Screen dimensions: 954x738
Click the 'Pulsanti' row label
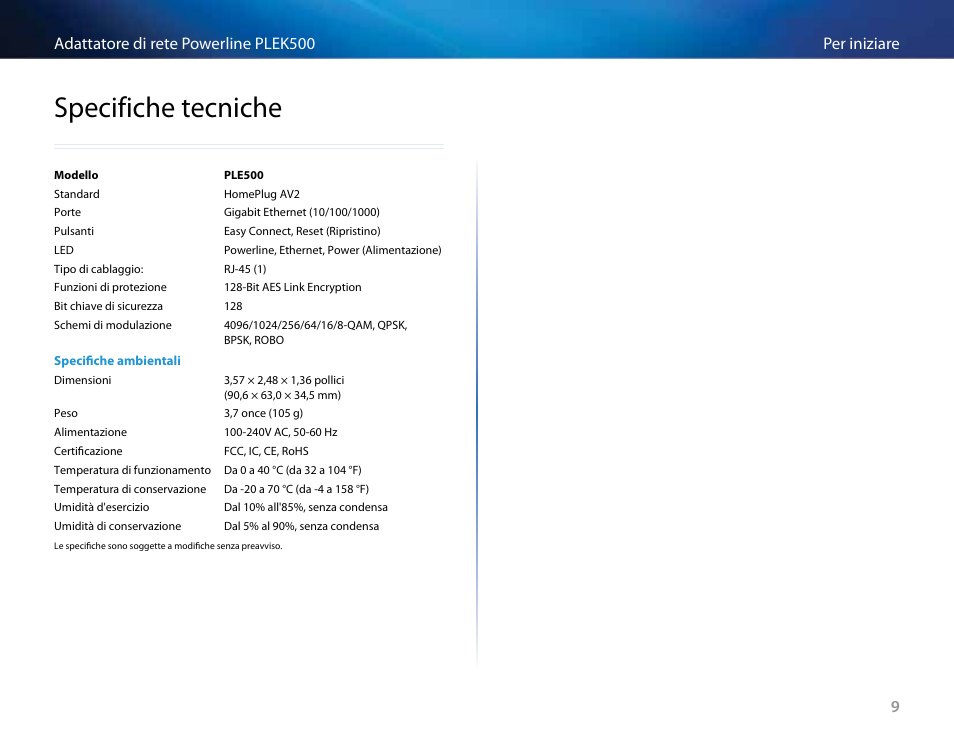[x=74, y=231]
